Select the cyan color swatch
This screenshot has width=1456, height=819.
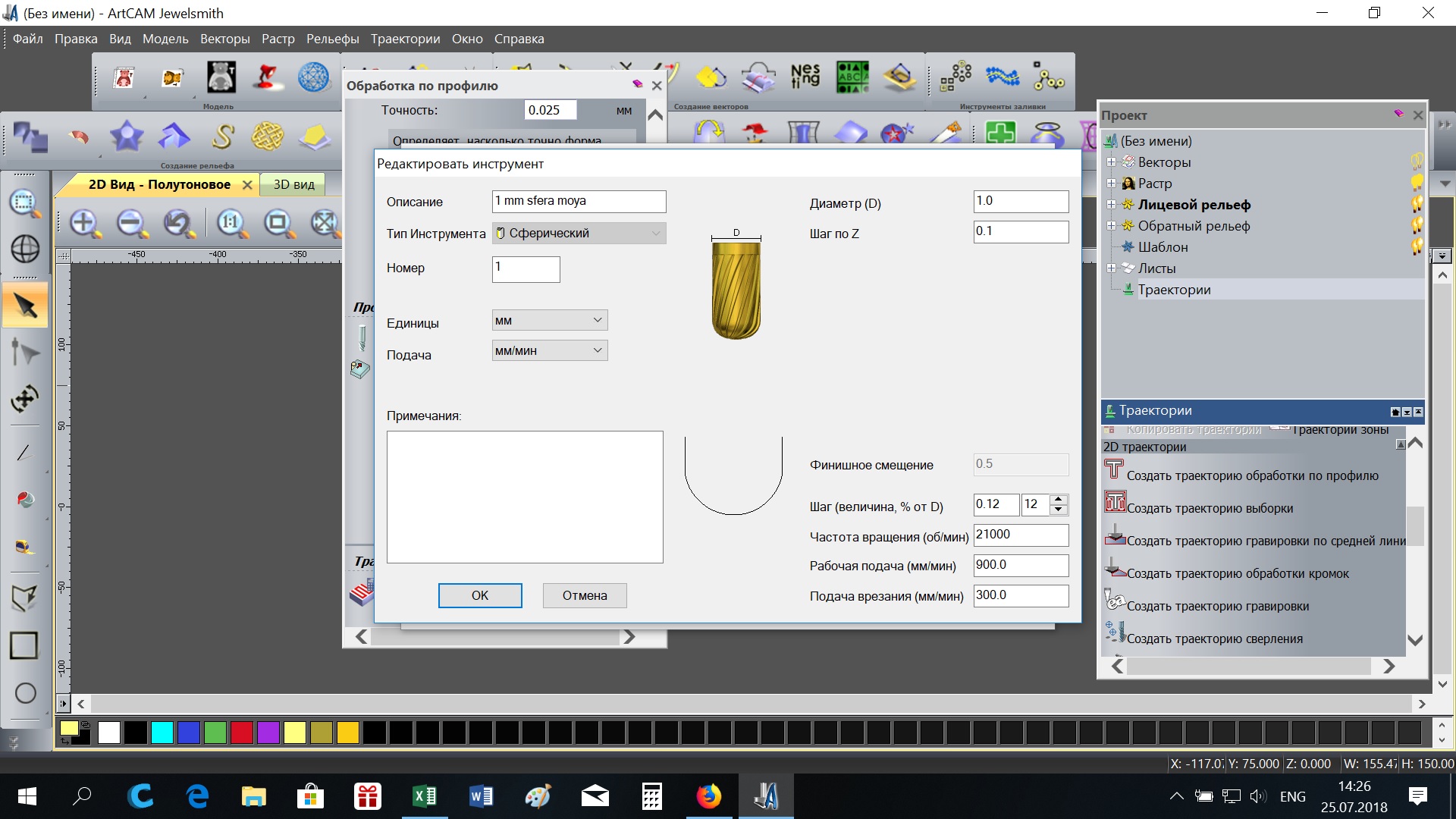pyautogui.click(x=162, y=733)
